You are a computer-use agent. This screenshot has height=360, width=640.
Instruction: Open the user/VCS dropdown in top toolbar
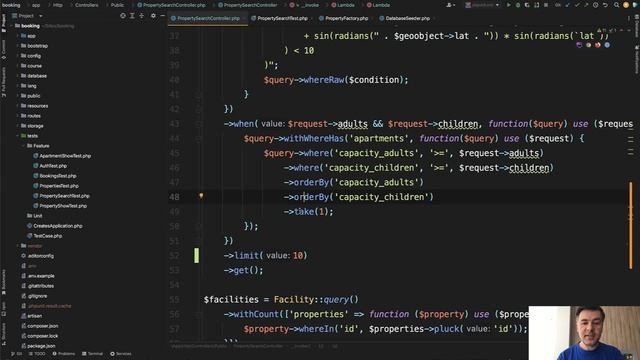[x=451, y=5]
